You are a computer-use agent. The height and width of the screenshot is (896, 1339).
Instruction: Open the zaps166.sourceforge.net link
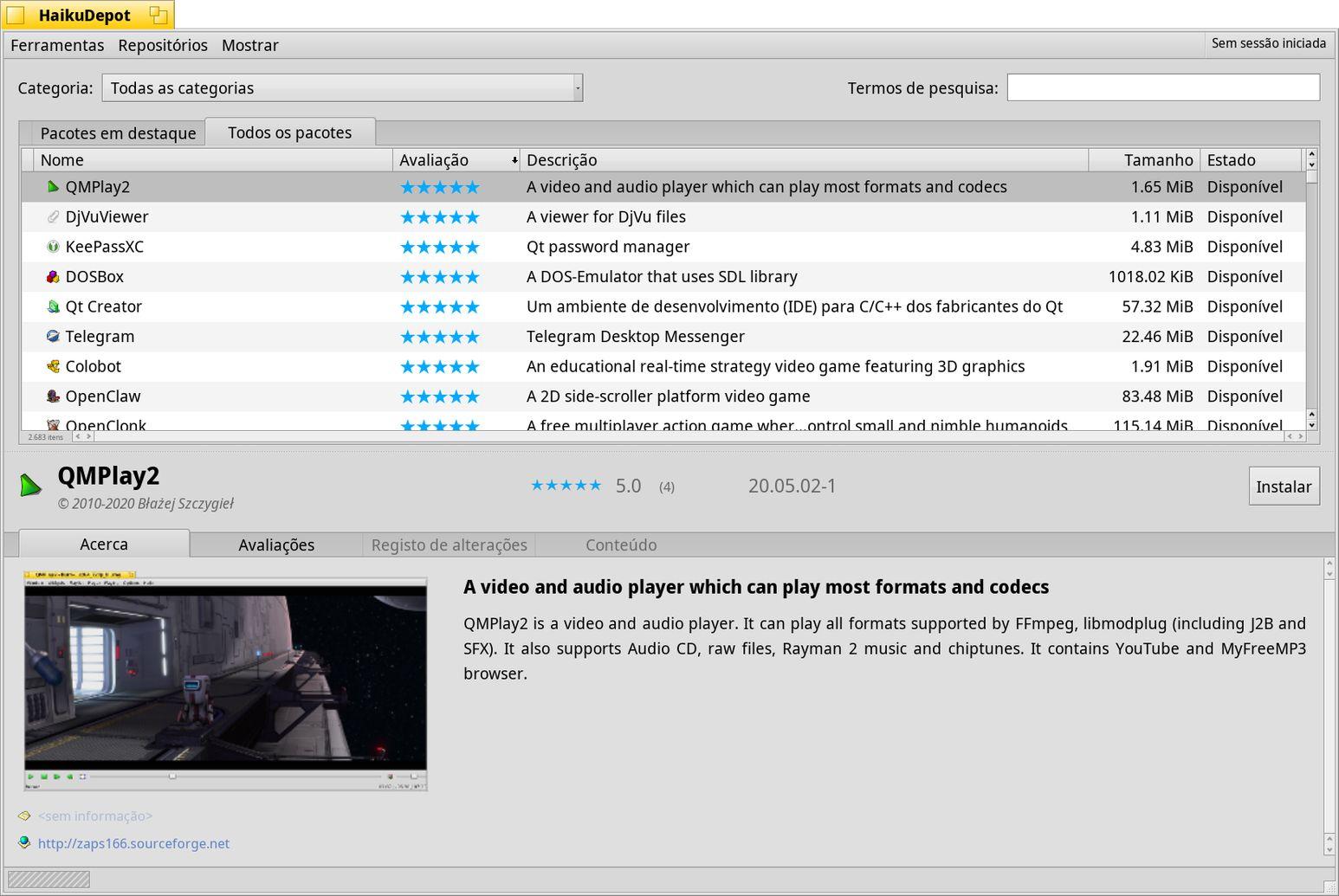pyautogui.click(x=133, y=843)
